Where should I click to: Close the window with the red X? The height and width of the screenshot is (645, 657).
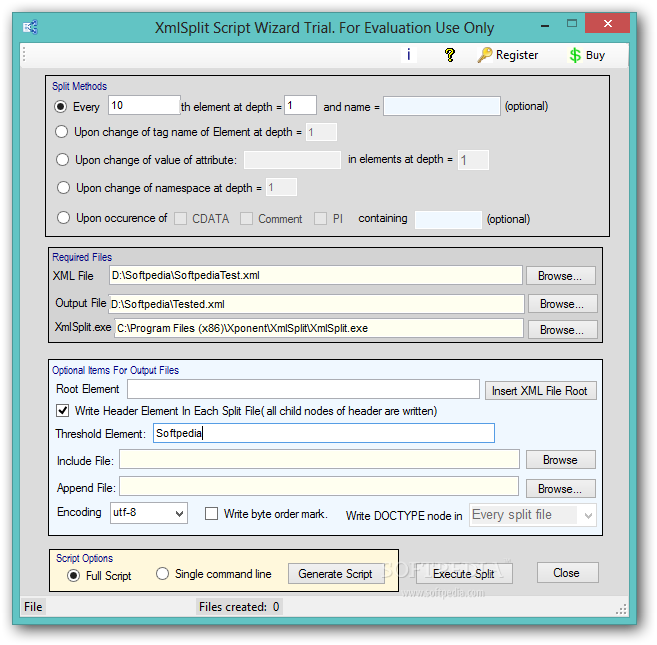coord(608,23)
